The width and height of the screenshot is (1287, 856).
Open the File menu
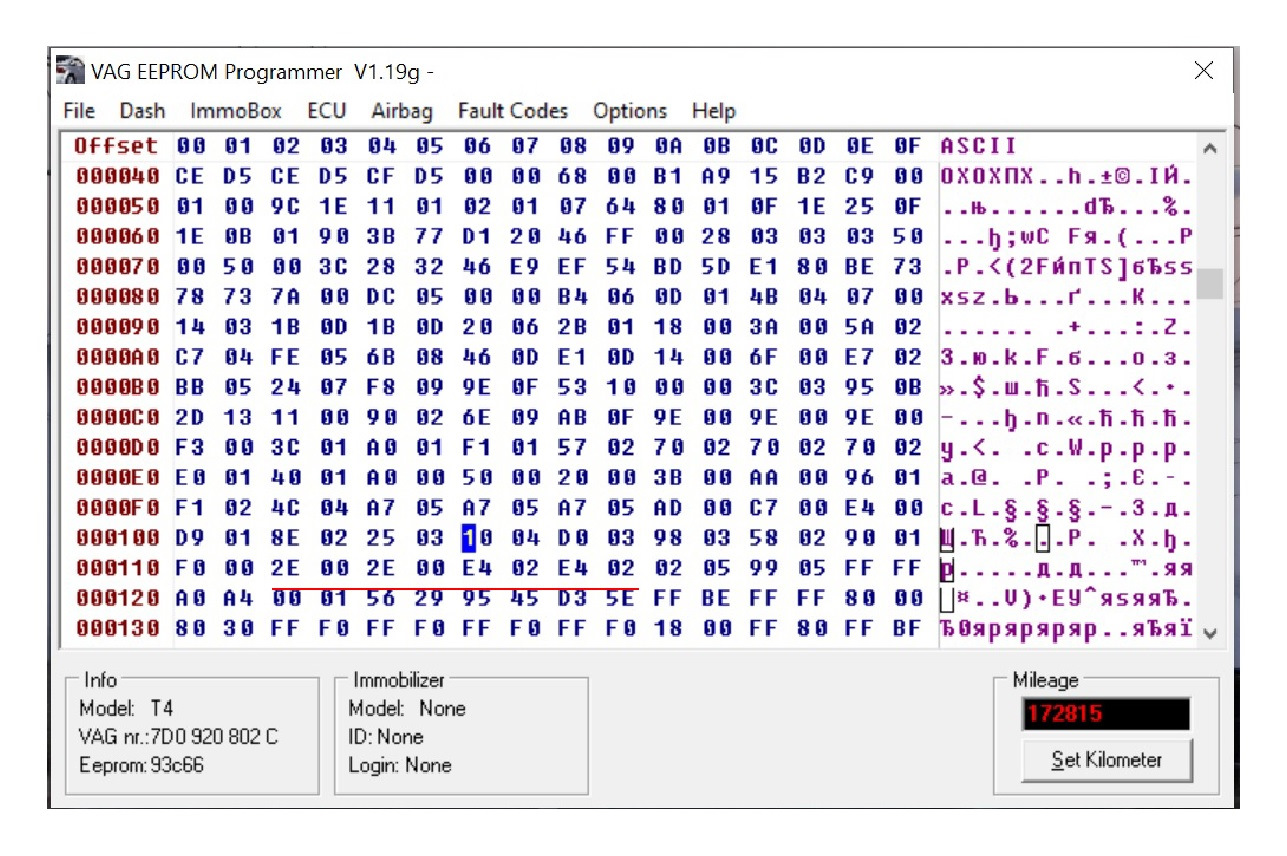79,111
